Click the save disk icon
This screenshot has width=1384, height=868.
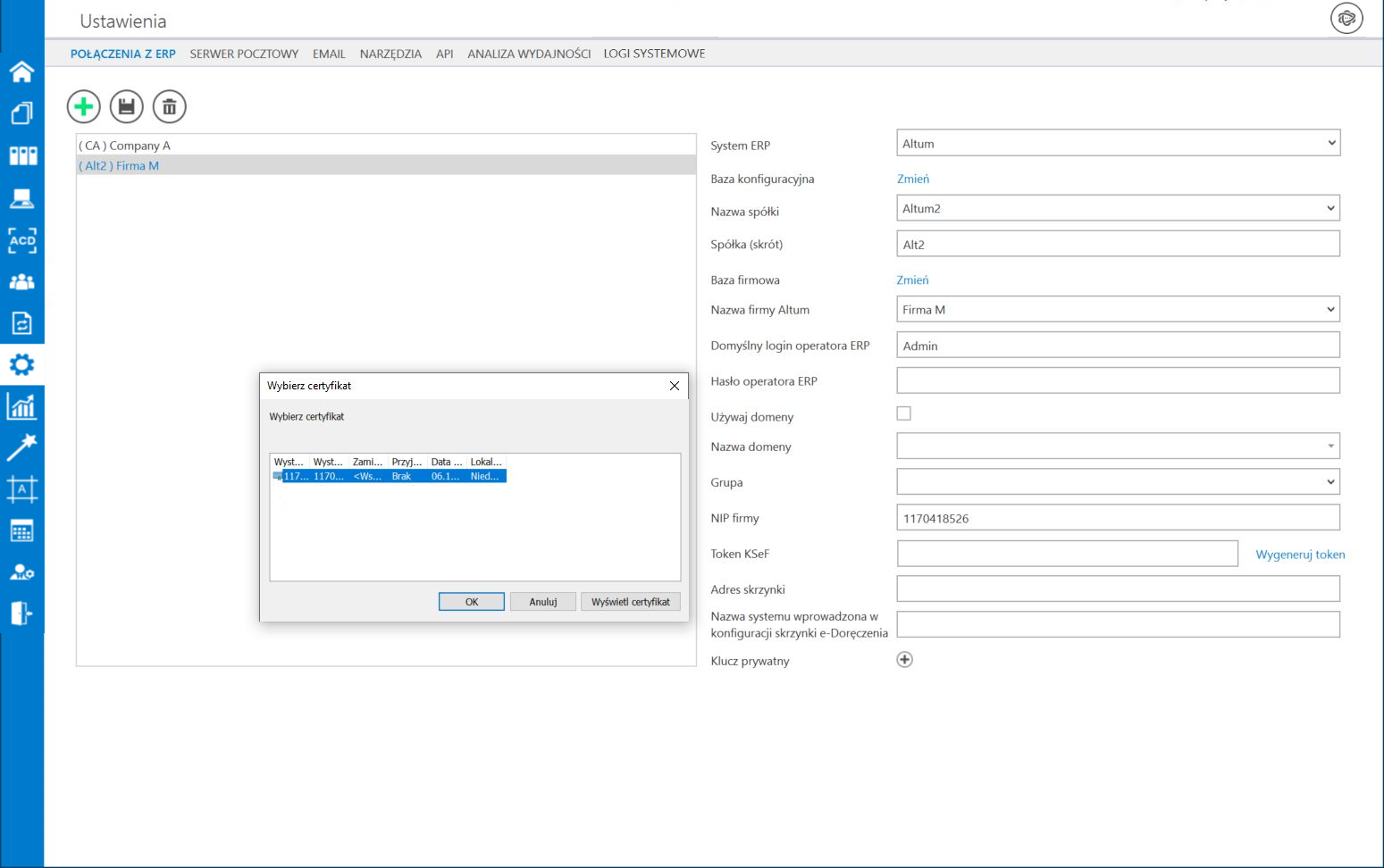click(127, 107)
